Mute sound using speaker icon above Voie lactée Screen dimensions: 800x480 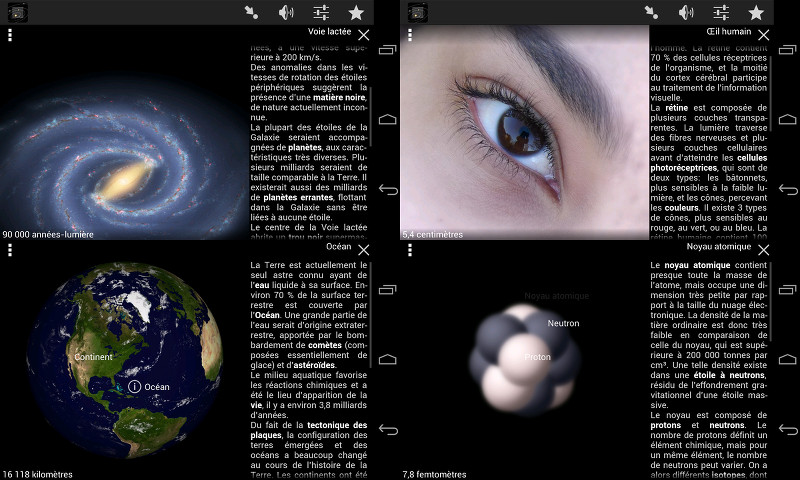click(x=286, y=12)
